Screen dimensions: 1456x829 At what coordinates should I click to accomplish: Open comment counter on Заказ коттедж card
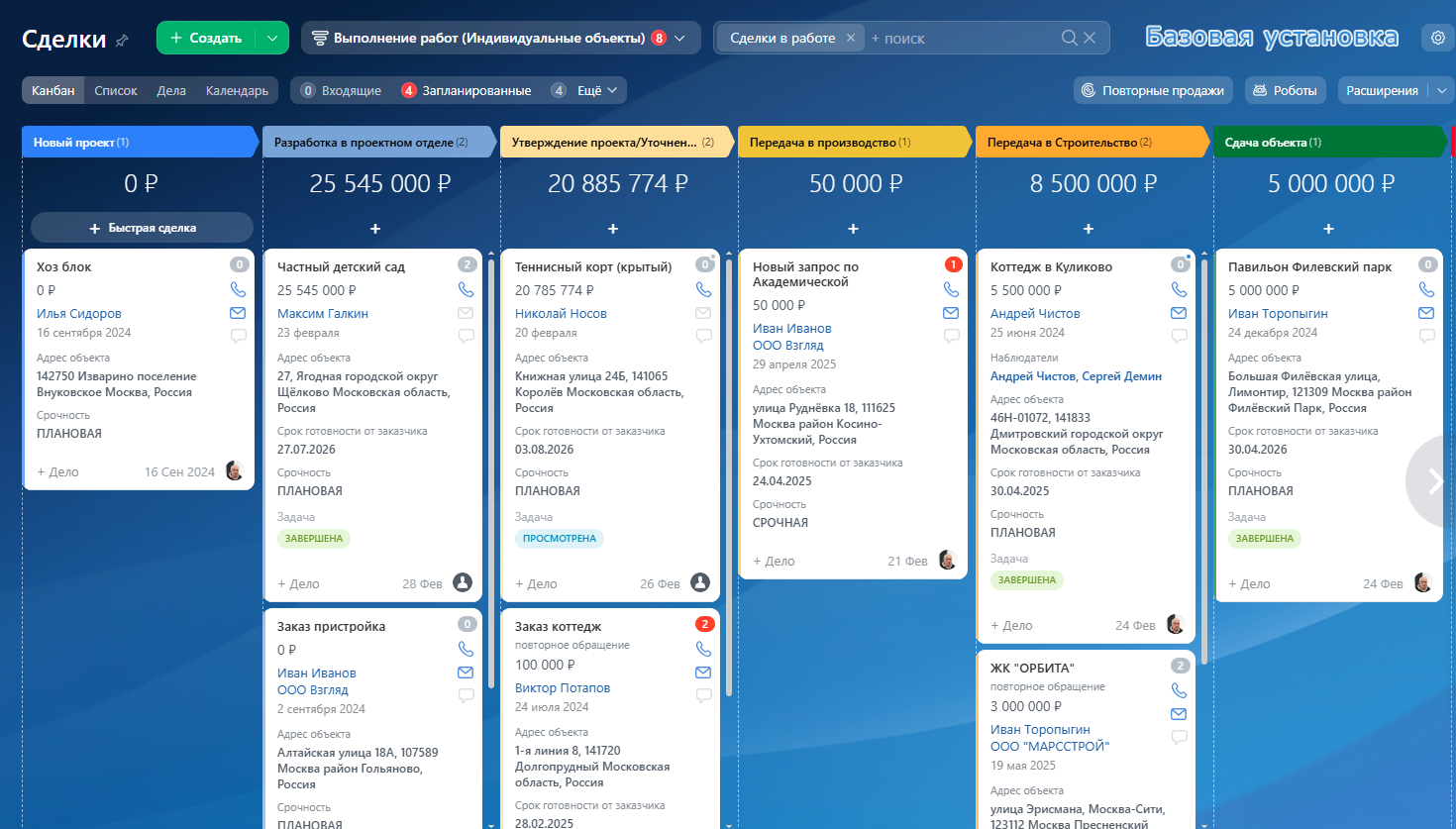point(704,623)
